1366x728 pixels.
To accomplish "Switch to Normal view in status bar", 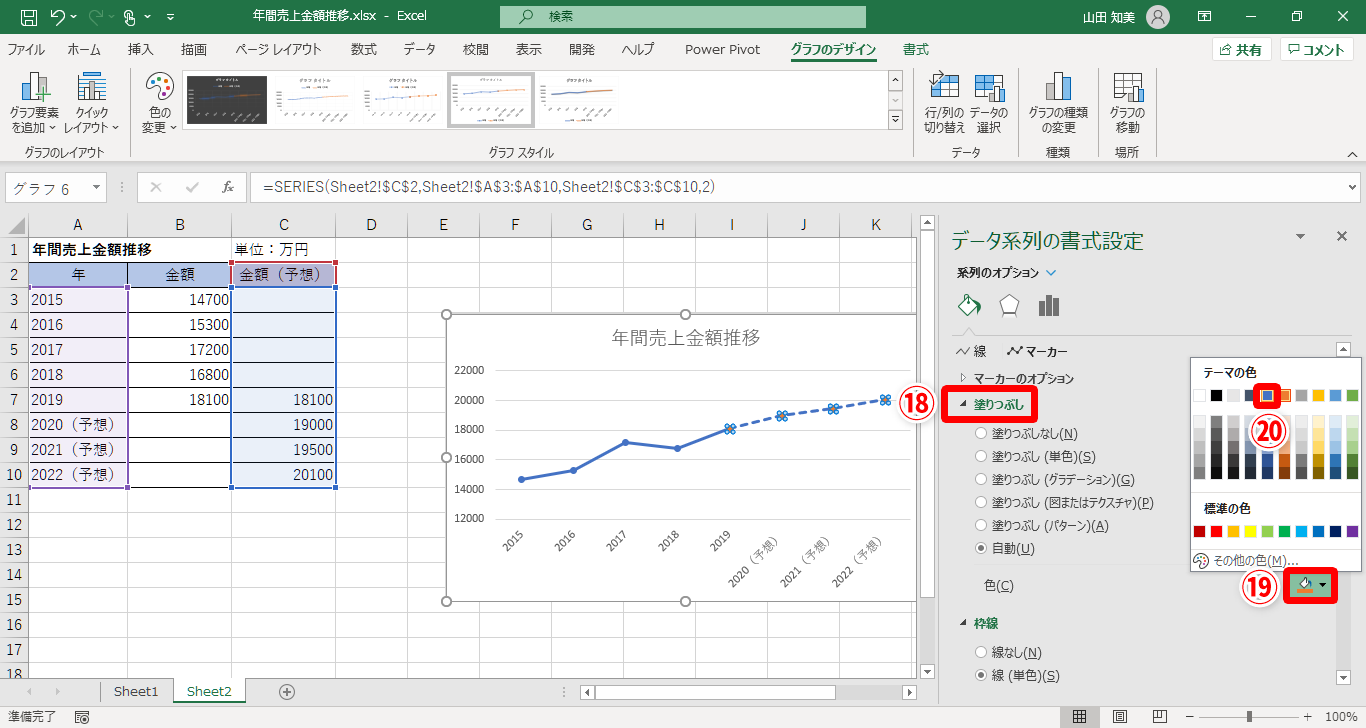I will tap(1080, 717).
